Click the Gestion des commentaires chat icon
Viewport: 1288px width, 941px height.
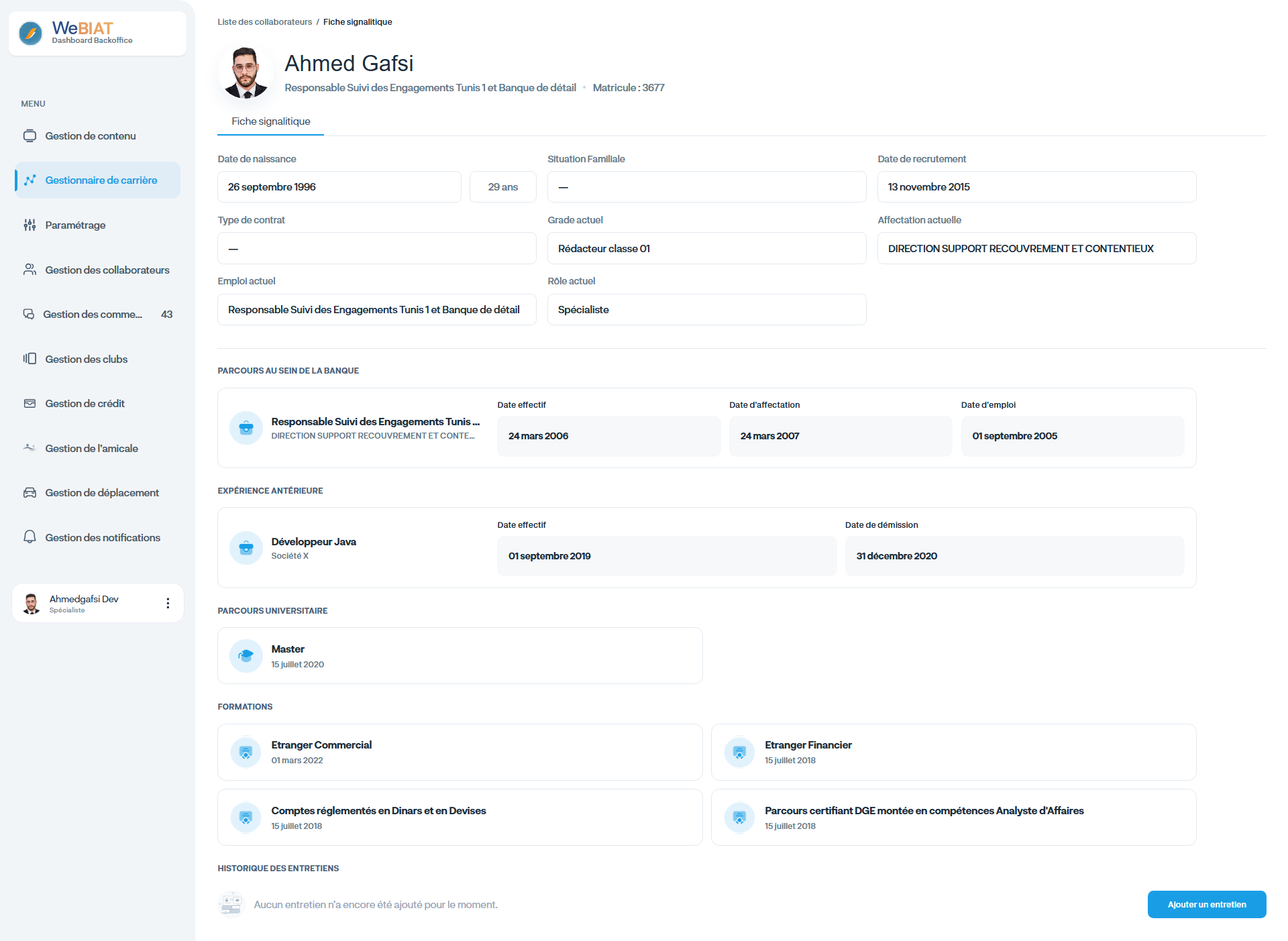pos(29,314)
